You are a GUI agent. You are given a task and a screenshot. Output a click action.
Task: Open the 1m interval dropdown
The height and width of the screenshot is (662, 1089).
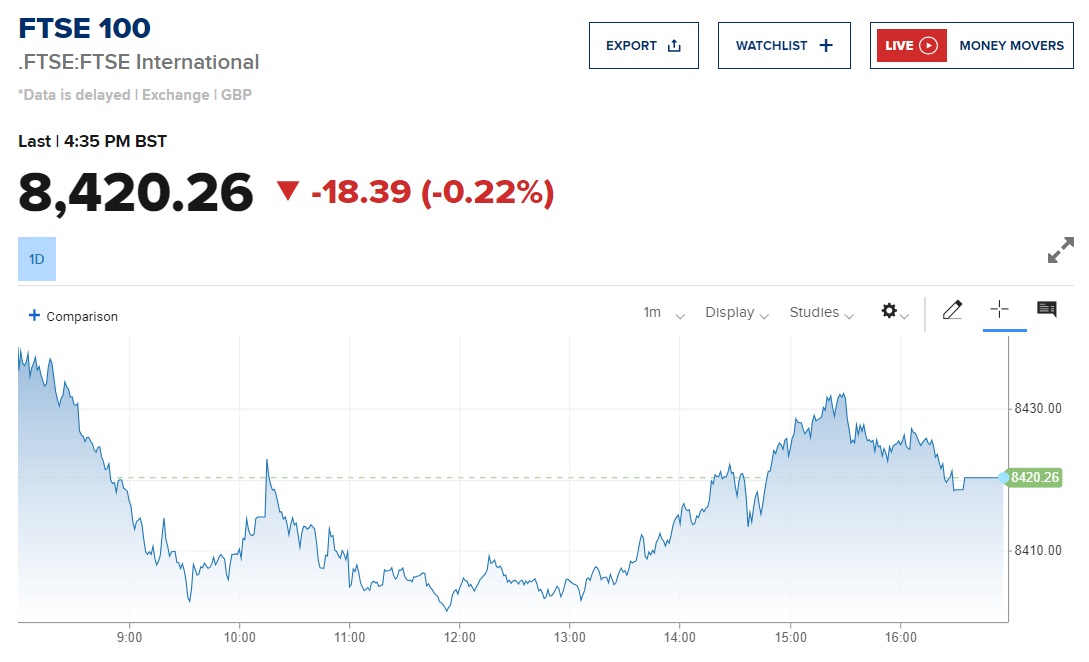tap(664, 313)
